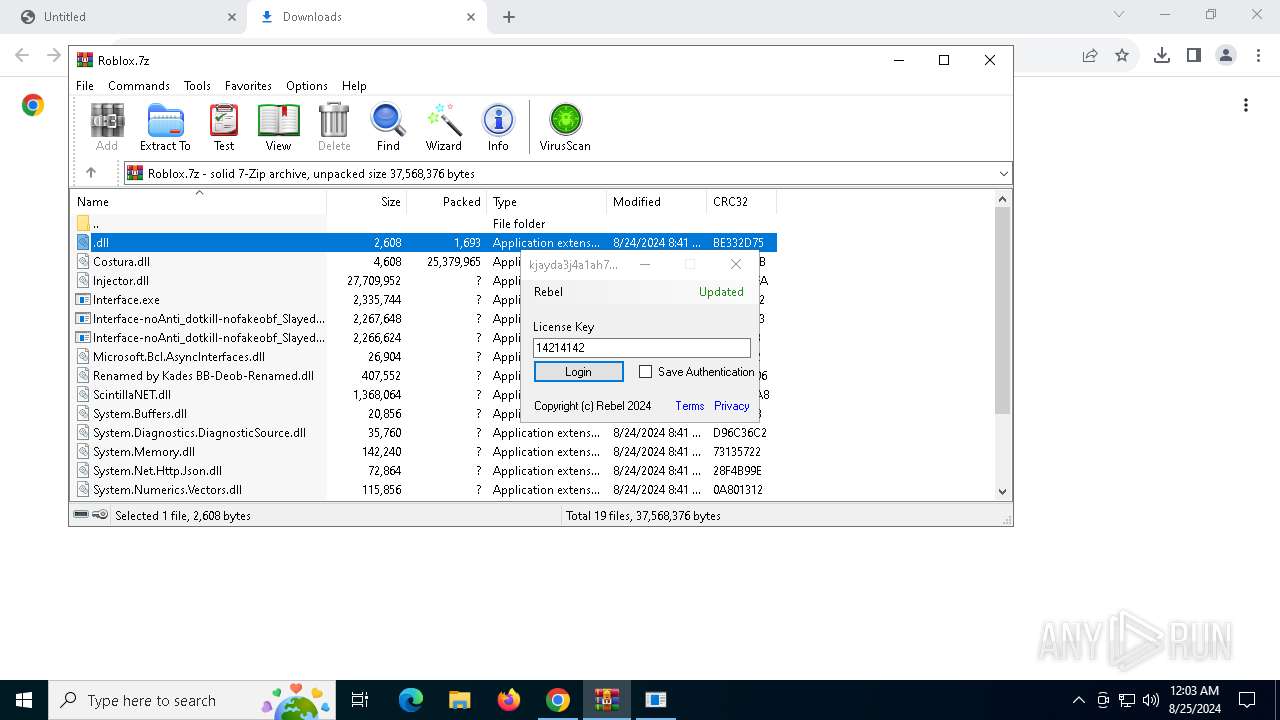
Task: Select Interface.exe in the file list
Action: pyautogui.click(x=126, y=300)
